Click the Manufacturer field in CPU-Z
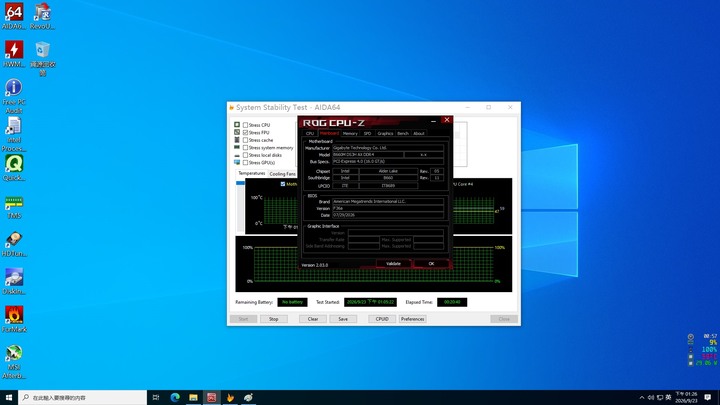The image size is (720, 405). click(388, 148)
